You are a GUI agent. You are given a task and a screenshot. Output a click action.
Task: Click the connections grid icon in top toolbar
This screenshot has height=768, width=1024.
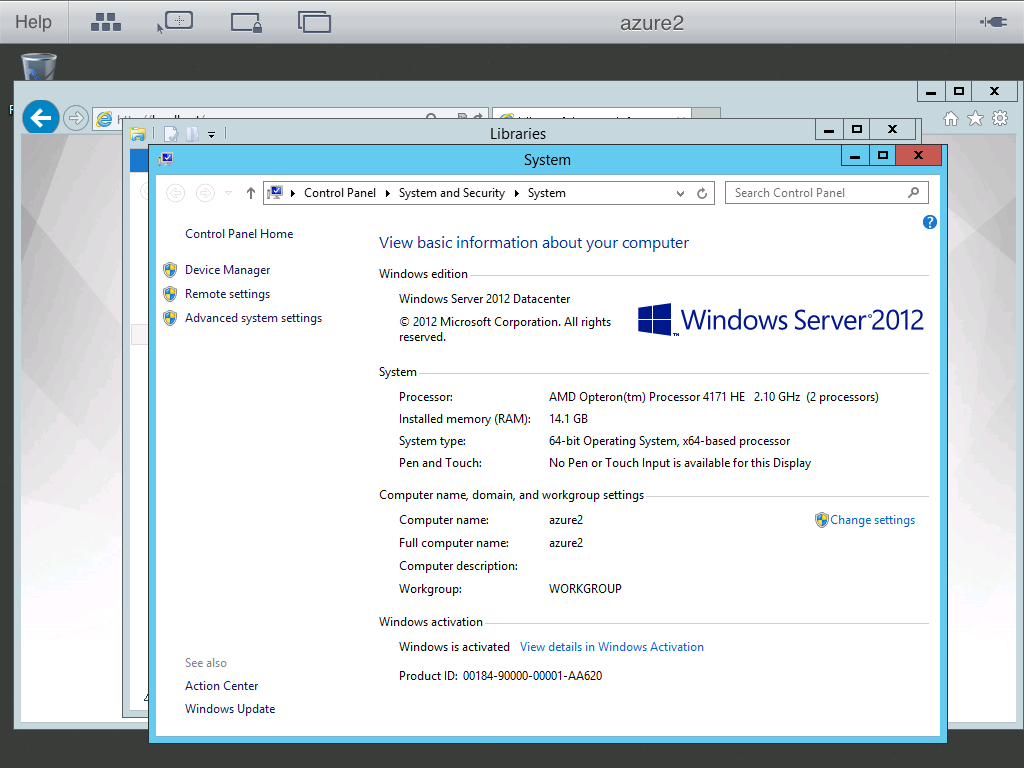pyautogui.click(x=106, y=22)
